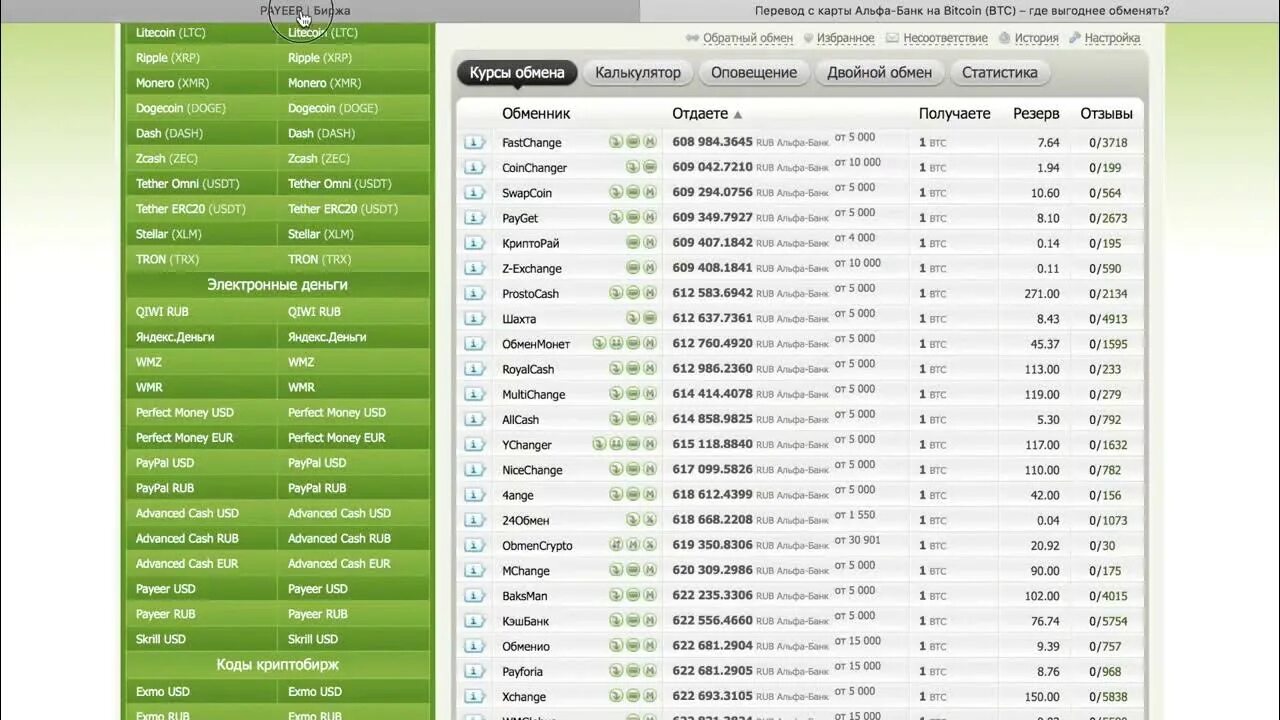Open the info icon for BaksMan
Viewport: 1280px width, 720px height.
pos(474,596)
